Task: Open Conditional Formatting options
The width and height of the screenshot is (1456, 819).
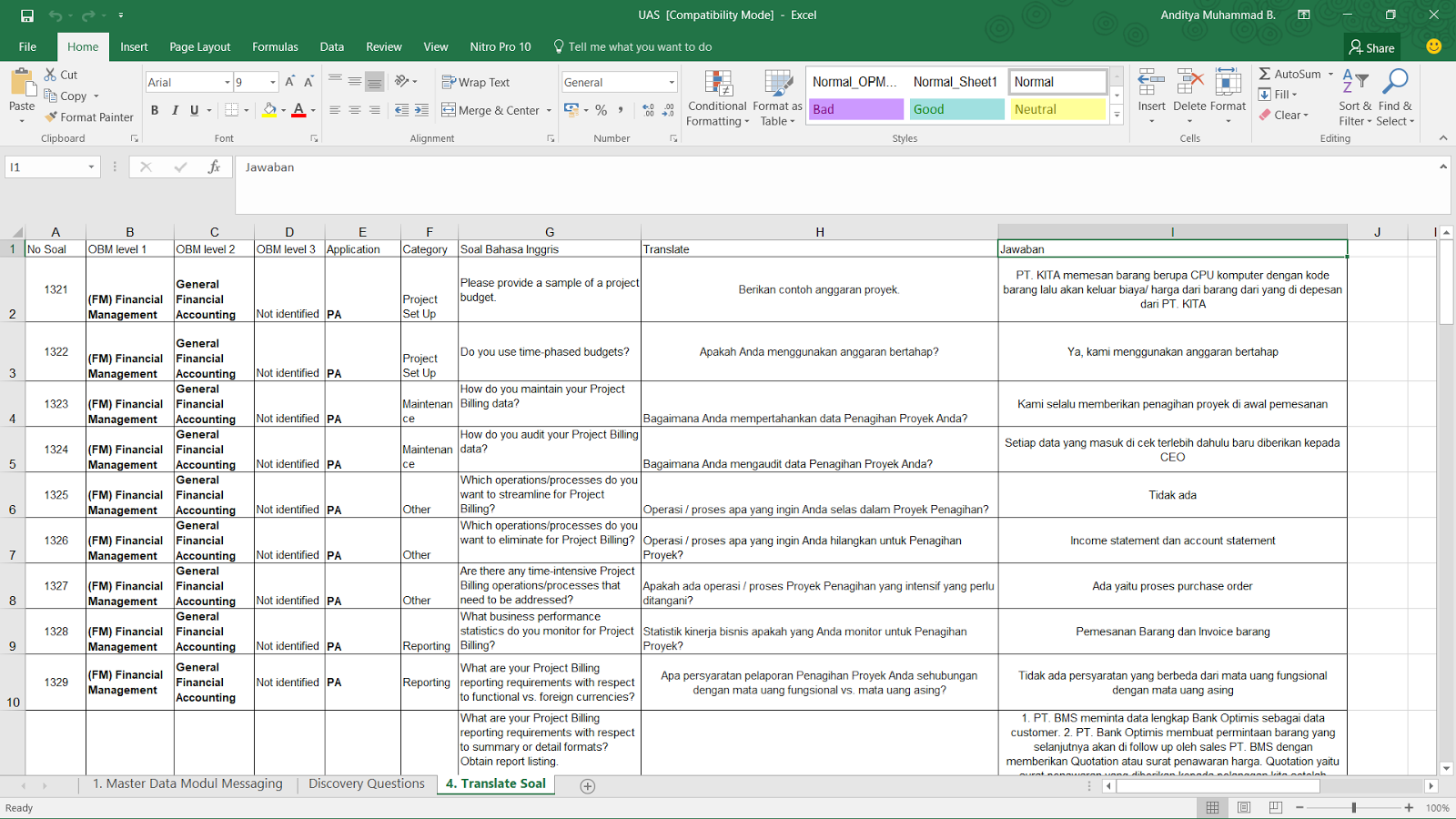Action: (717, 98)
